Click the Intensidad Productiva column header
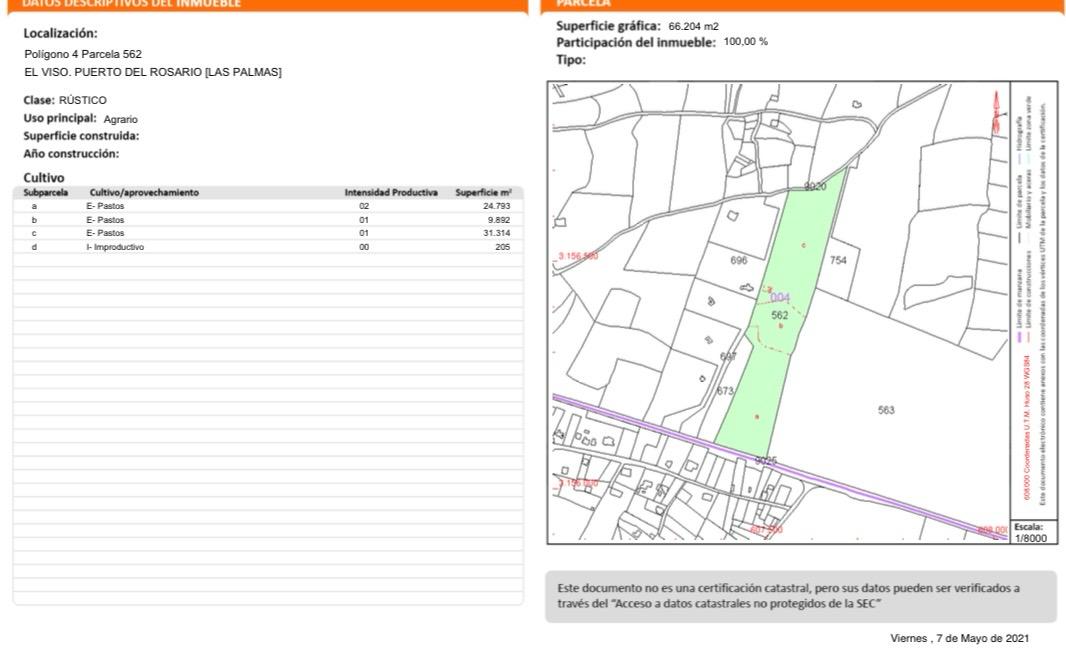This screenshot has width=1066, height=652. pyautogui.click(x=391, y=192)
